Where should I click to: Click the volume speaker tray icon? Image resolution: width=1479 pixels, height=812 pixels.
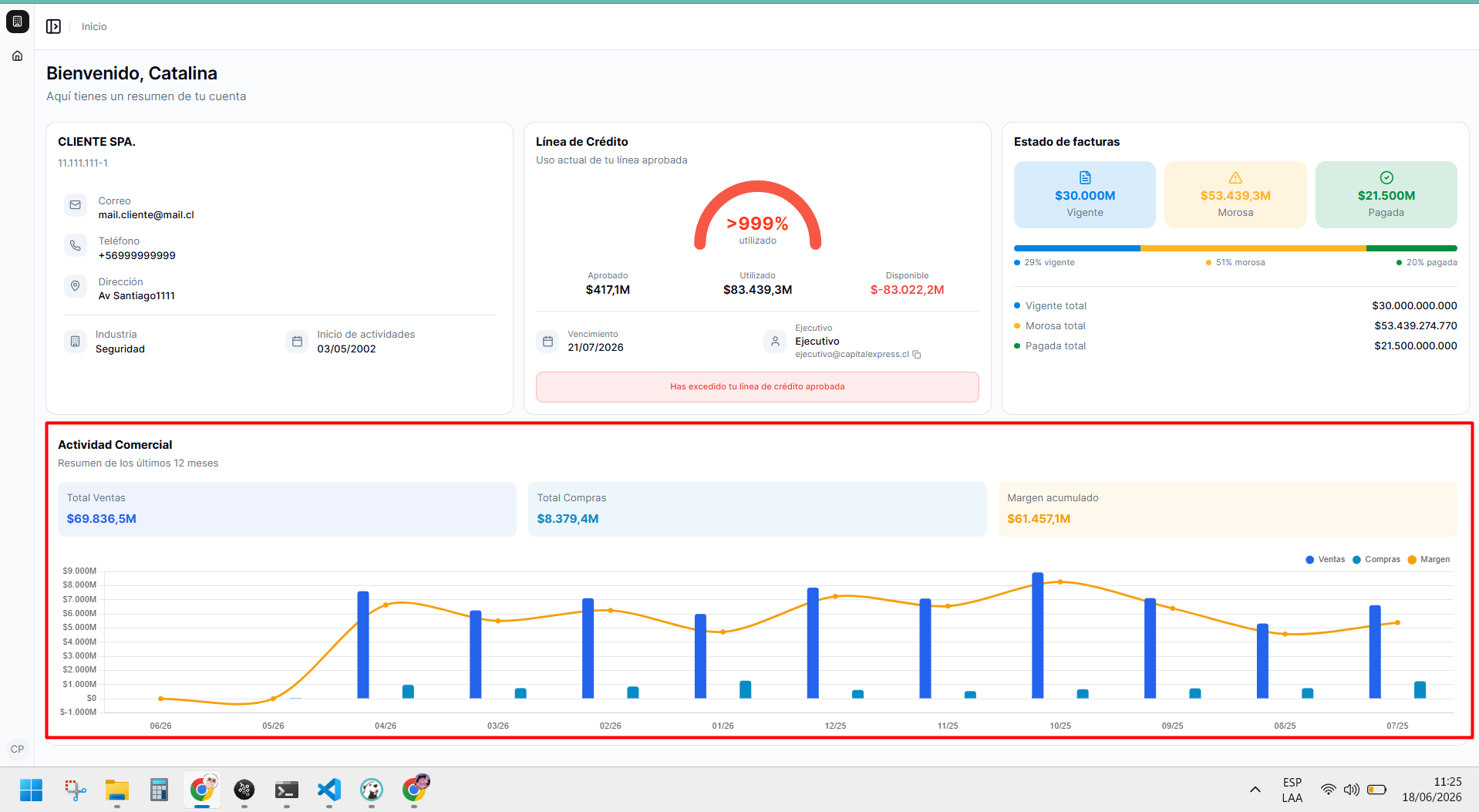tap(1352, 790)
